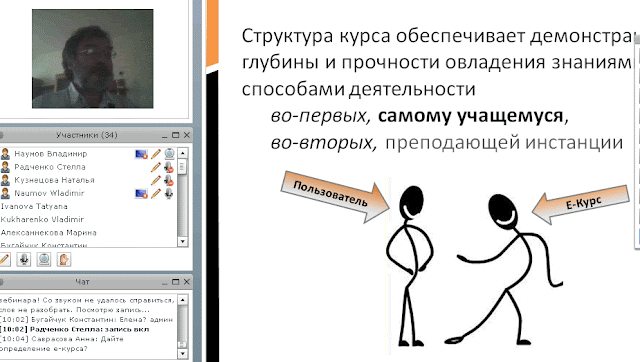Click muted microphone icon for Радченко Стелла
This screenshot has height=362, width=640.
[169, 167]
